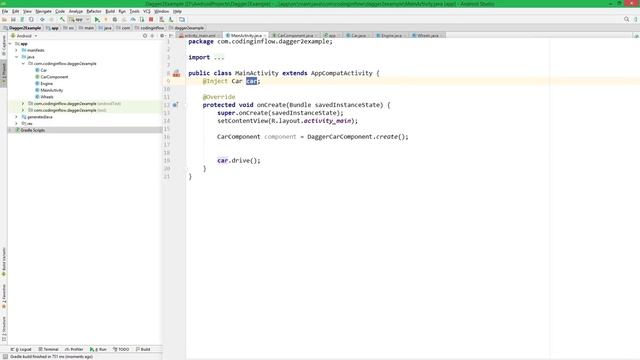Switch to the Car.java editor tab
The image size is (640, 360).
(358, 36)
